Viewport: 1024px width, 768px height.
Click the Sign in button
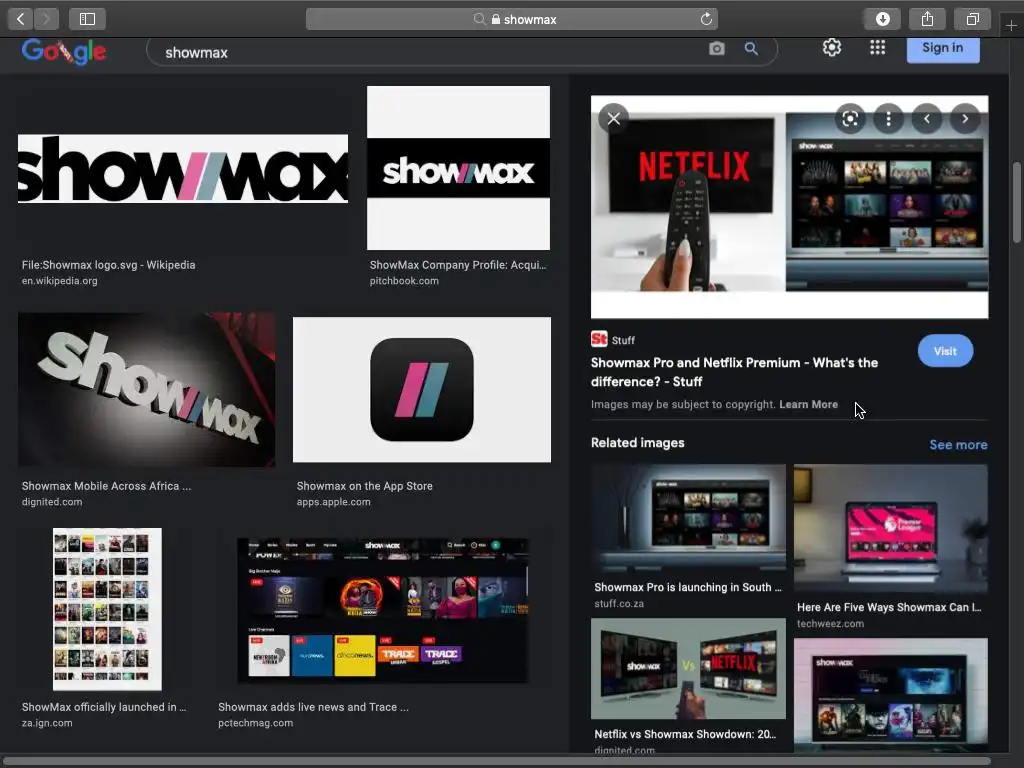[942, 48]
